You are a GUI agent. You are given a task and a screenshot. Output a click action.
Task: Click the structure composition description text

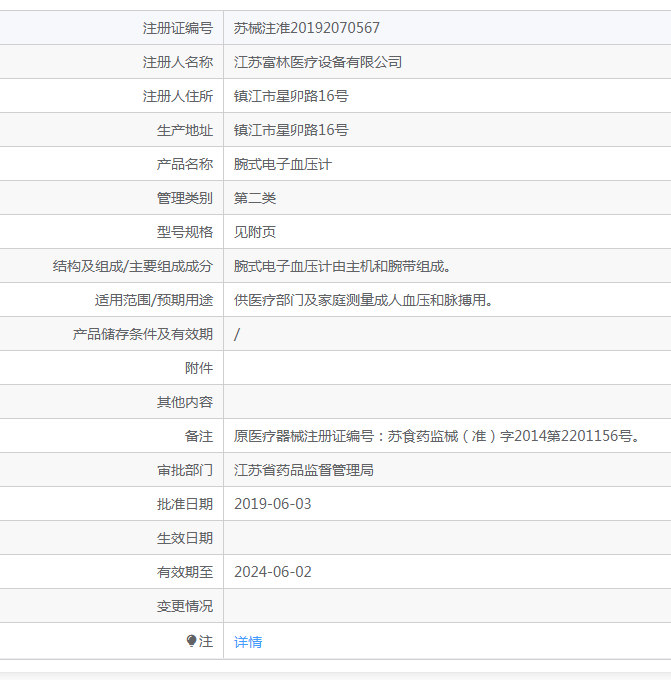343,266
